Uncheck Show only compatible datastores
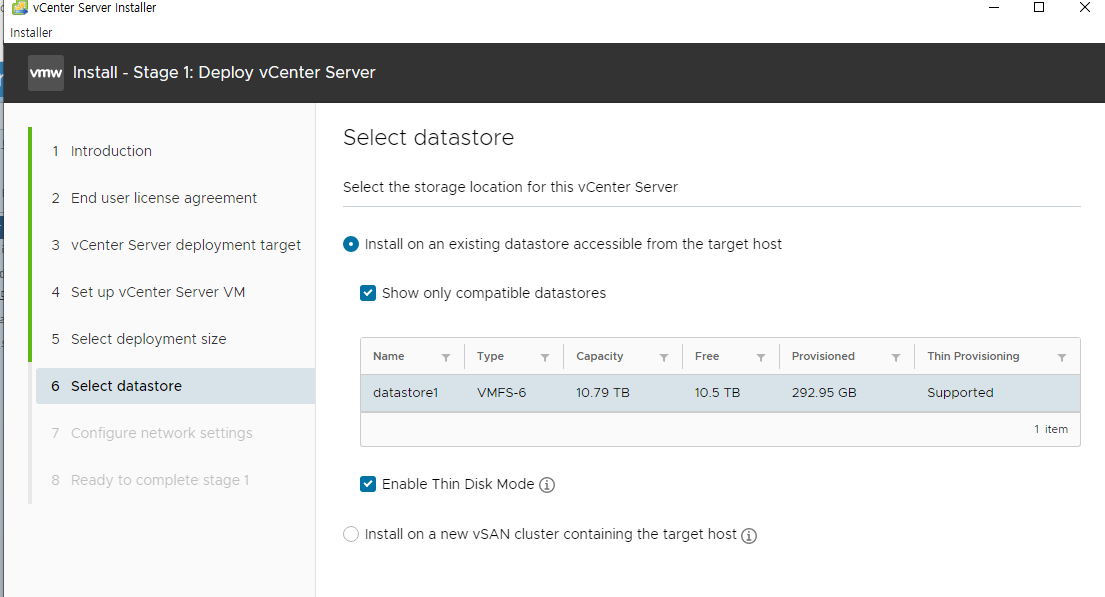The height and width of the screenshot is (597, 1105). point(368,293)
